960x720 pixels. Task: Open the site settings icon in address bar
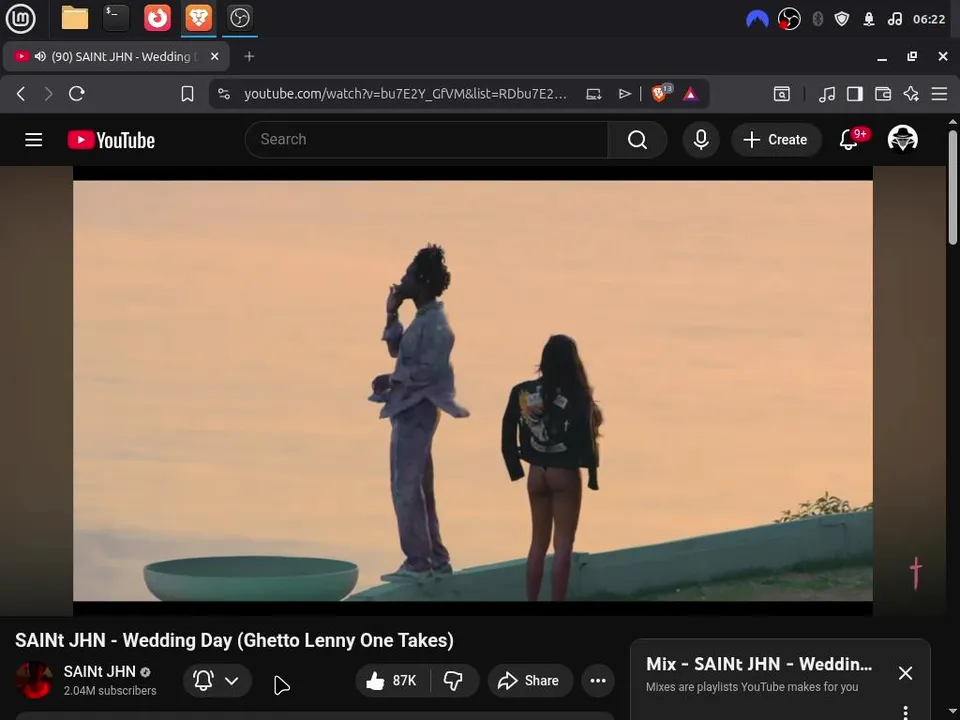[224, 94]
